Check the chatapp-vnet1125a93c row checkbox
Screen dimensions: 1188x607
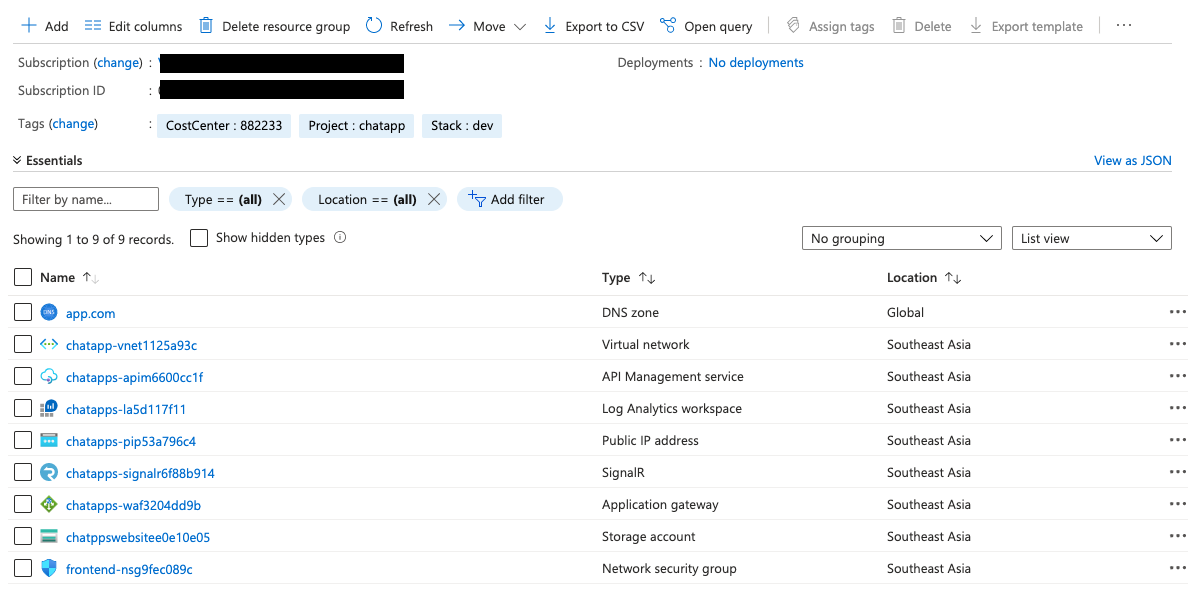point(23,344)
